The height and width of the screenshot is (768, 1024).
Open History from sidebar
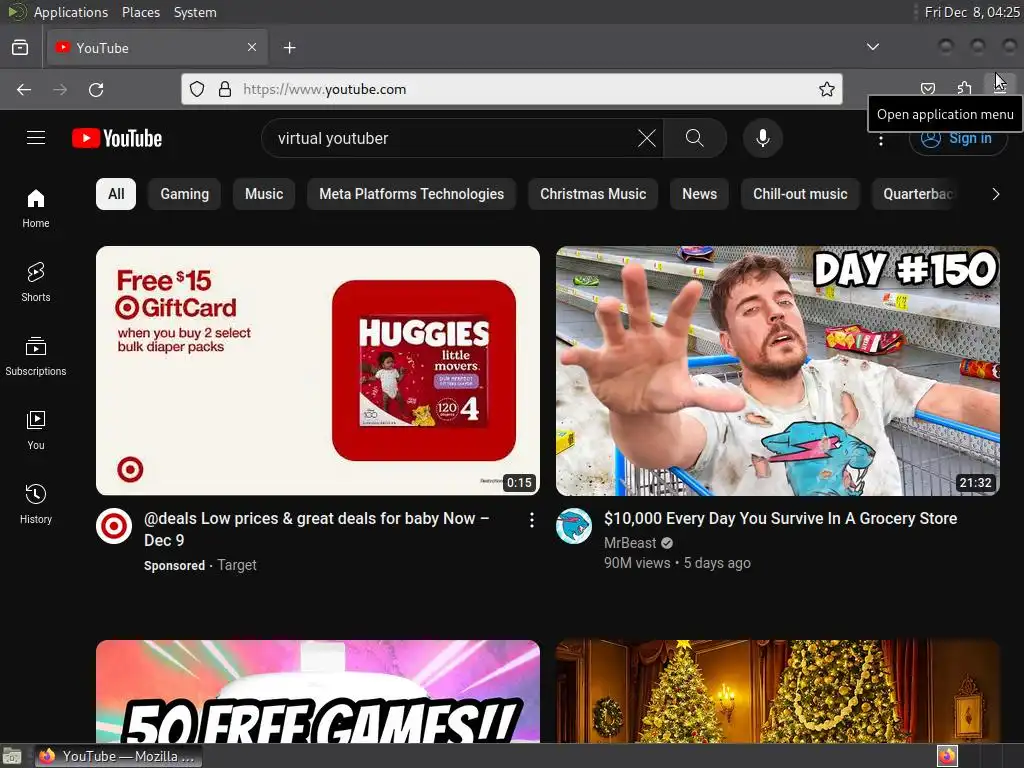36,504
